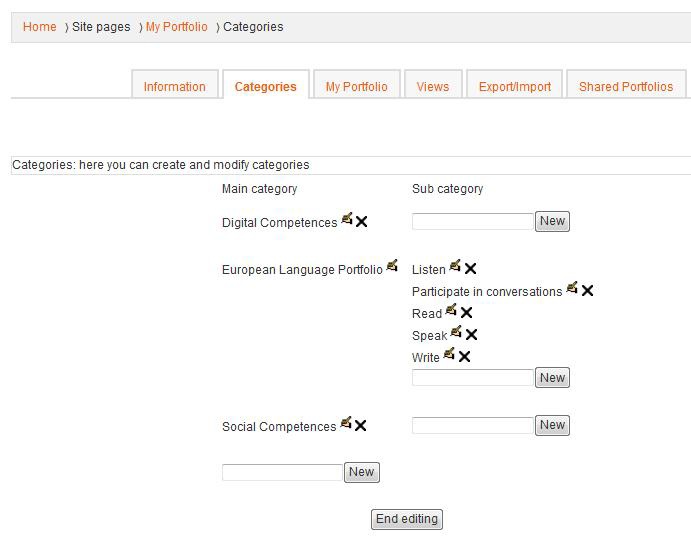Open the Views tab
691x537 pixels.
(x=433, y=85)
